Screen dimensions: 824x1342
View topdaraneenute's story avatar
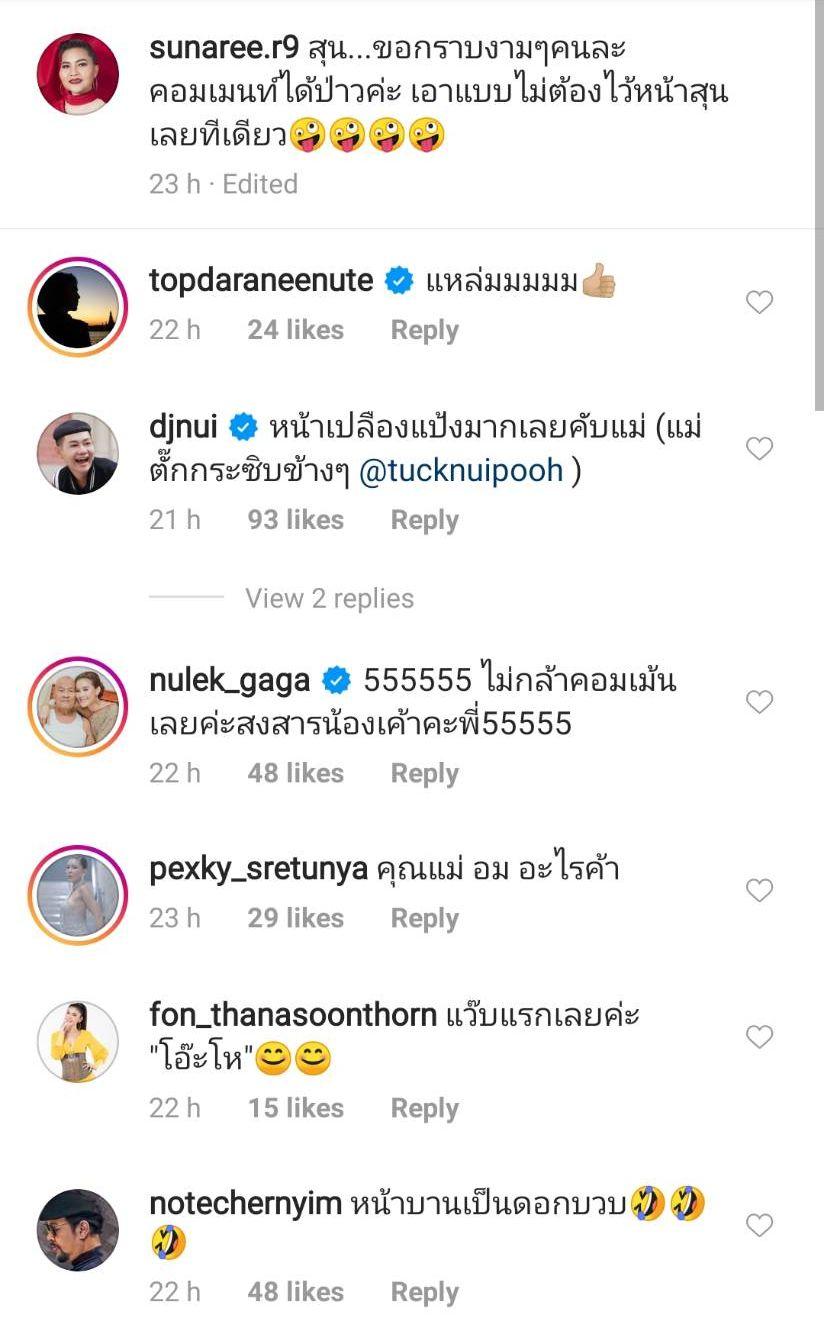[78, 306]
